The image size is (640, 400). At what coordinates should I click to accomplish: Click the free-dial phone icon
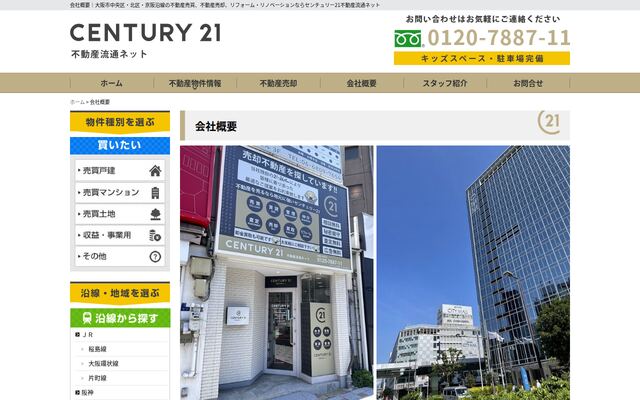click(408, 39)
